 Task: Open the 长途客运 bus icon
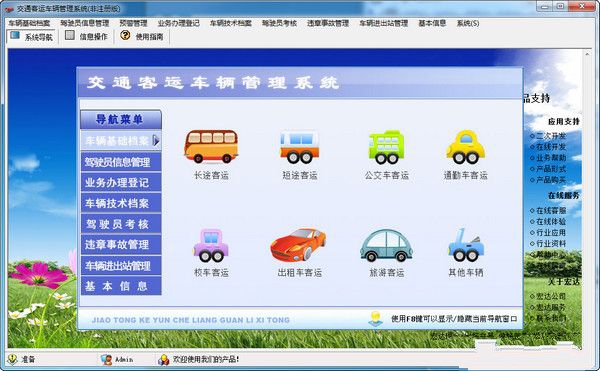point(211,146)
